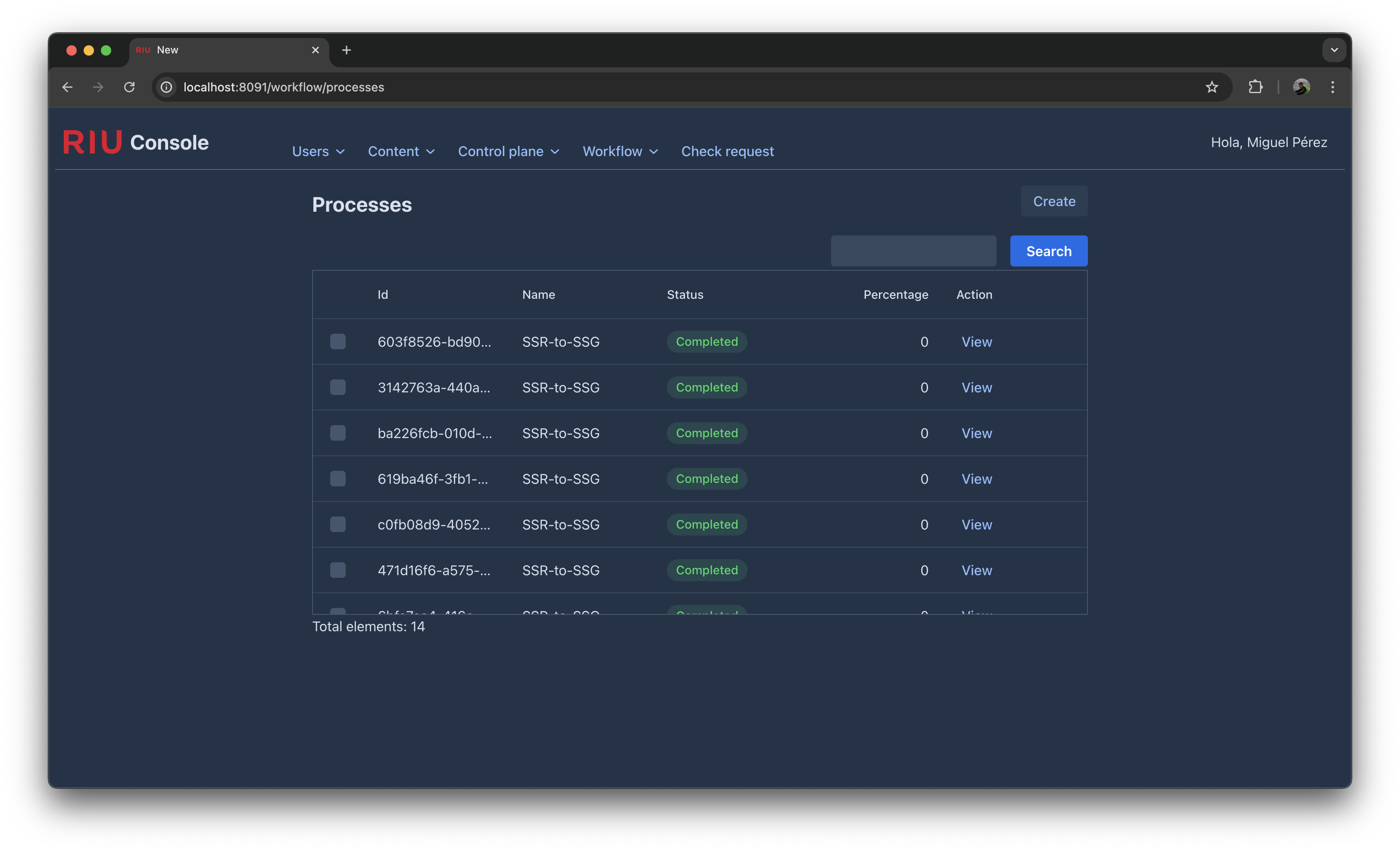The width and height of the screenshot is (1400, 852).
Task: Open a new browser tab
Action: (x=346, y=50)
